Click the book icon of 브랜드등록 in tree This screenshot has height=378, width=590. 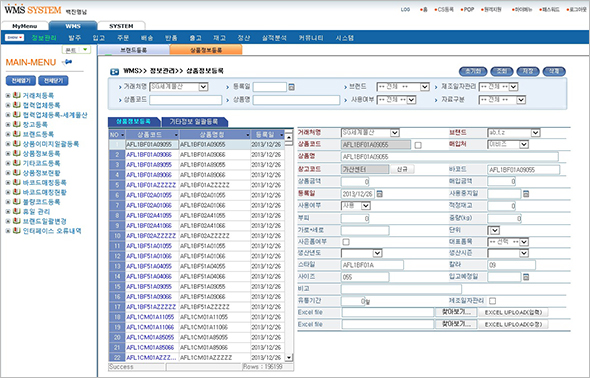(x=17, y=134)
